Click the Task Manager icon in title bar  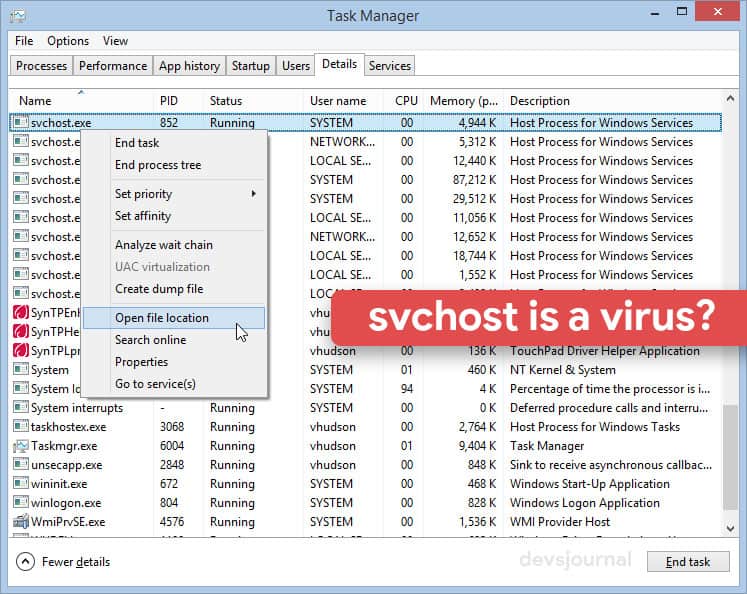point(19,16)
